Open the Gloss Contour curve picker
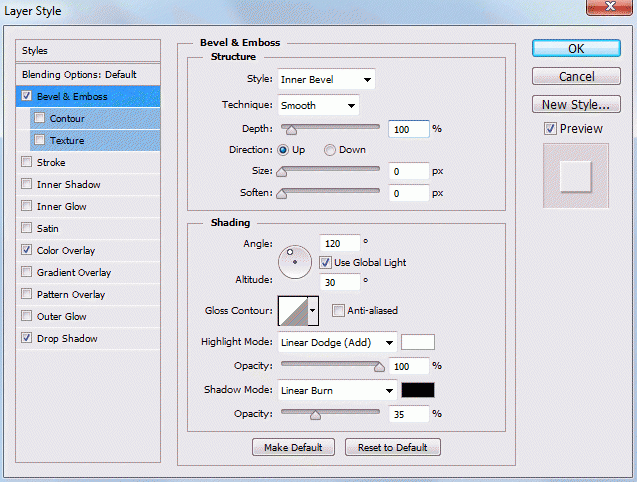The image size is (637, 482). 293,311
